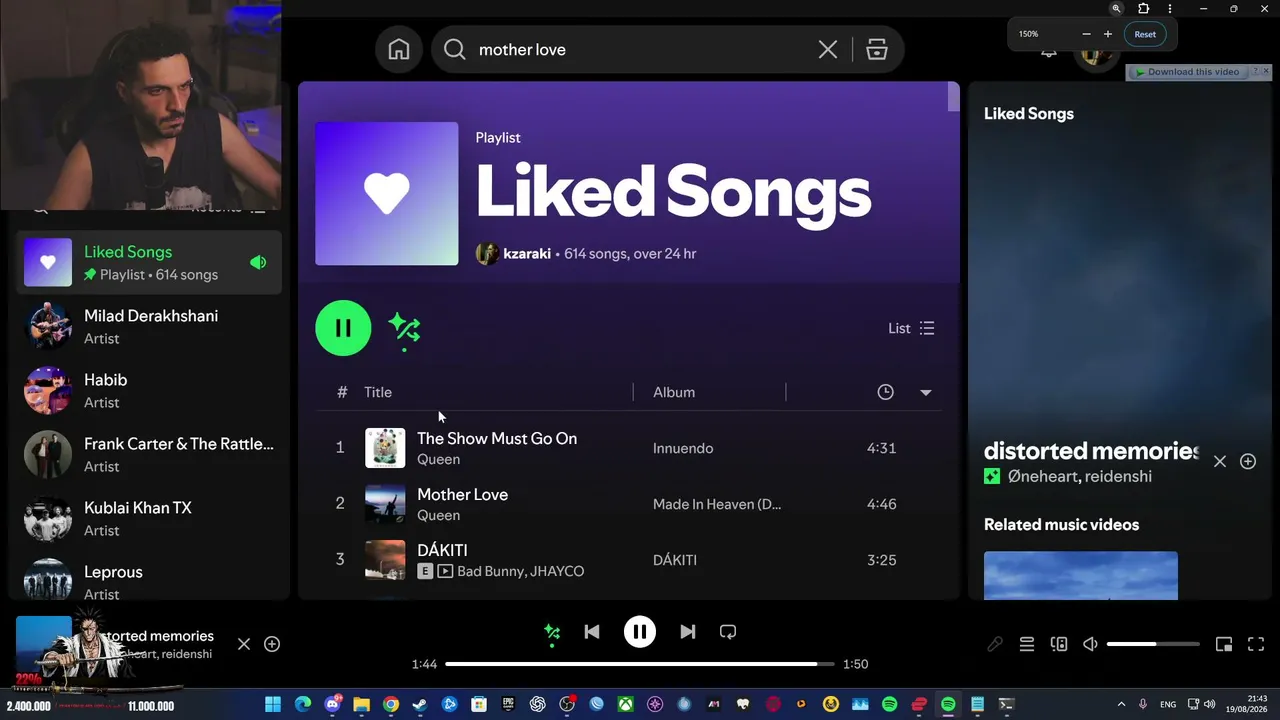Open Frank Carter & The Rattlesnakes artist

150,454
